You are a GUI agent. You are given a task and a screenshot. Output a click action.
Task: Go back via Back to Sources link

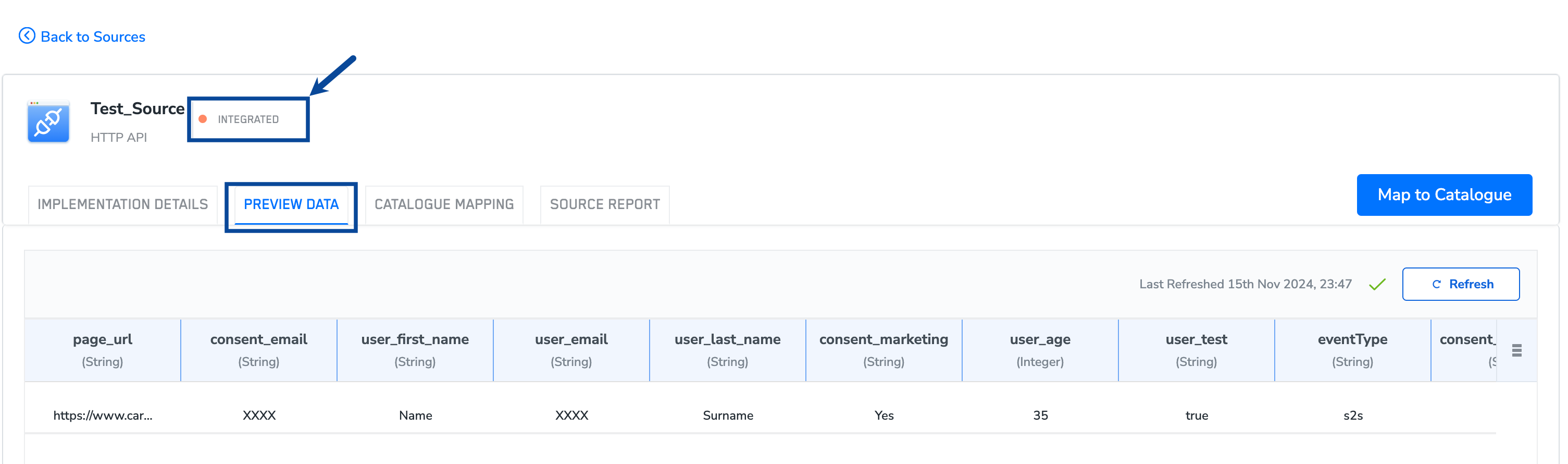tap(93, 36)
